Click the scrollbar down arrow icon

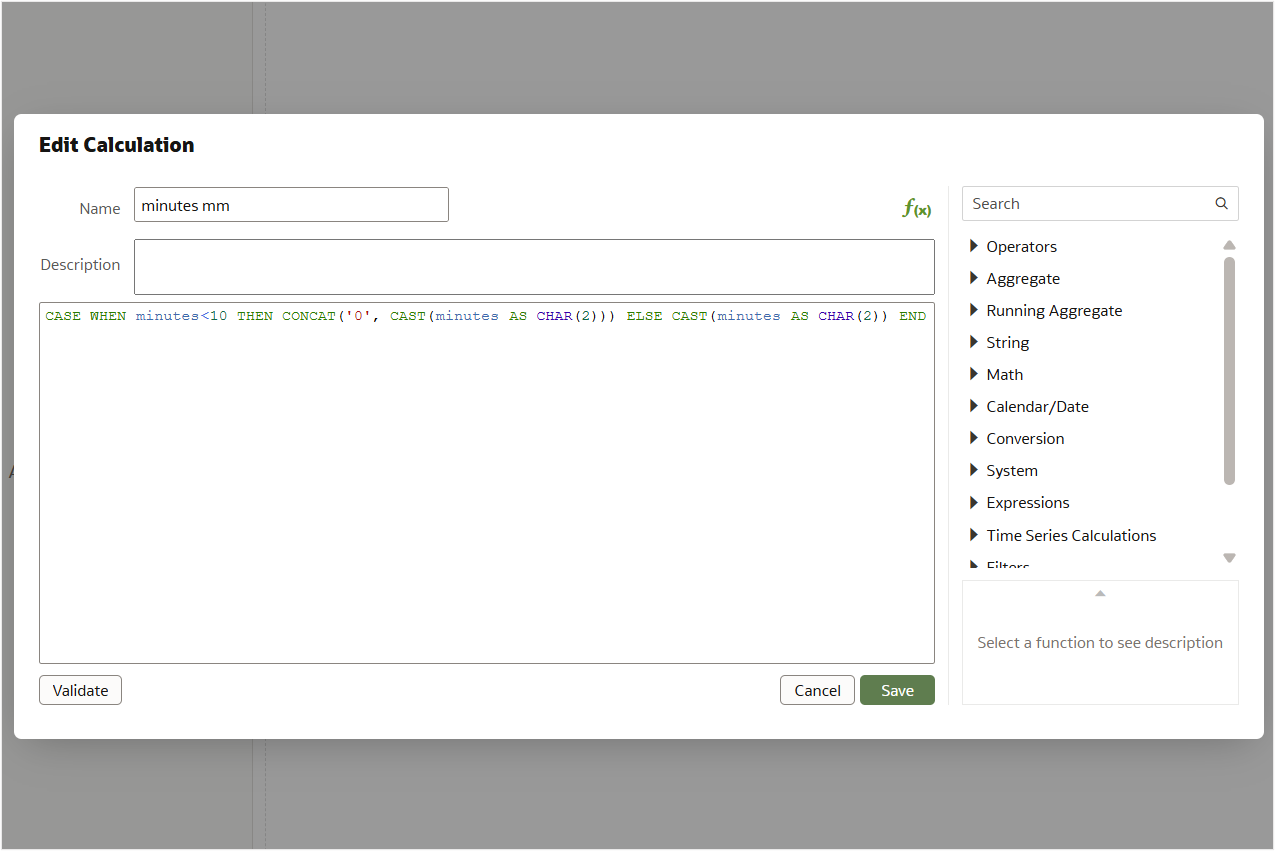coord(1229,558)
